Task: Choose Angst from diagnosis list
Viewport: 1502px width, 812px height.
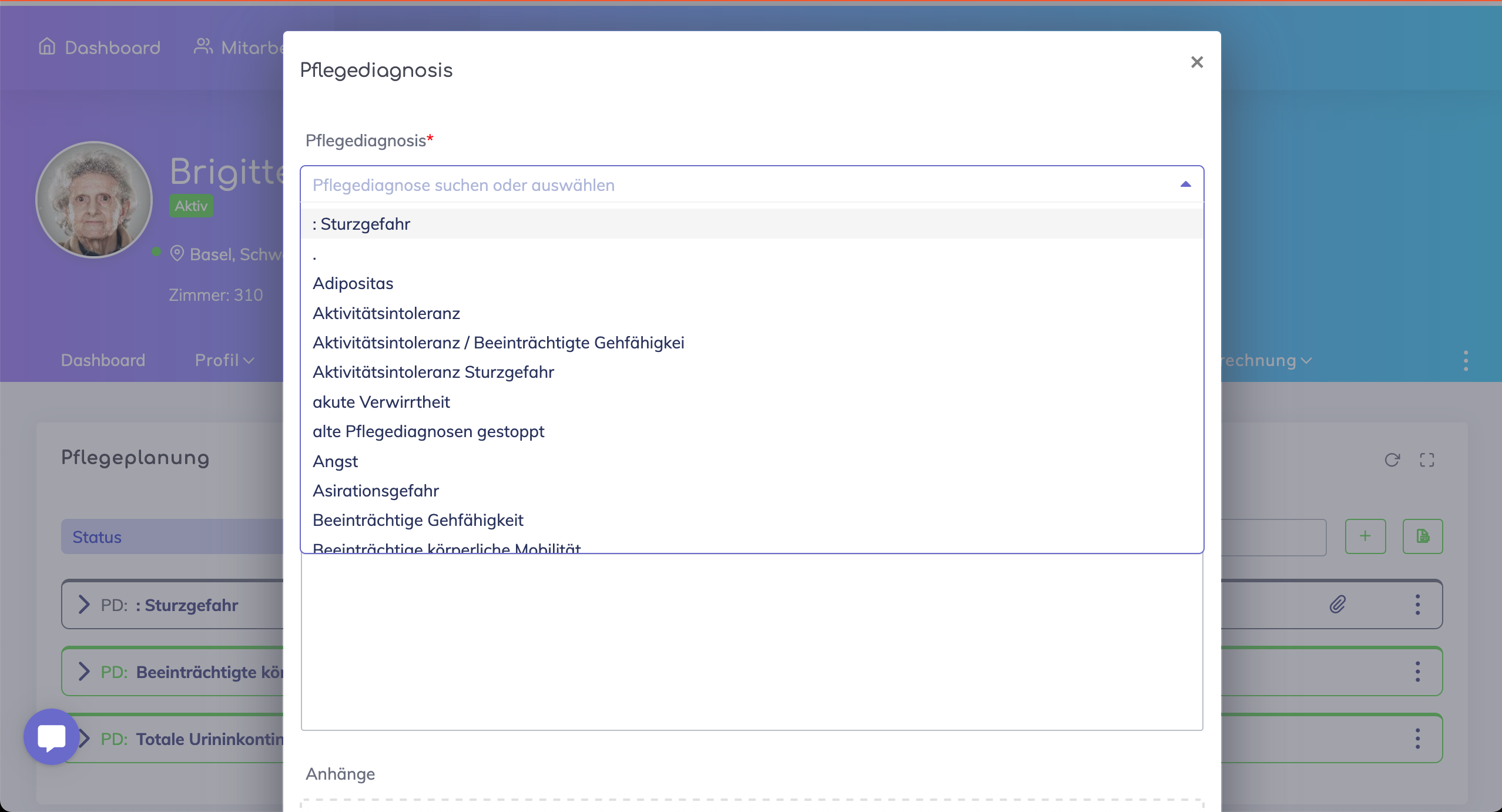Action: point(336,461)
